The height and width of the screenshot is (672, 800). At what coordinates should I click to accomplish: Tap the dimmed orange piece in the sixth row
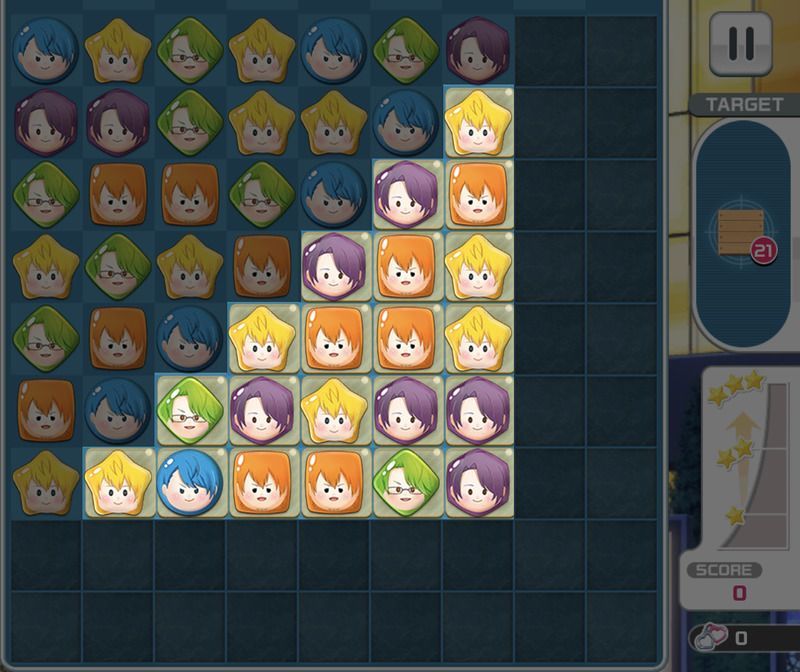[45, 410]
